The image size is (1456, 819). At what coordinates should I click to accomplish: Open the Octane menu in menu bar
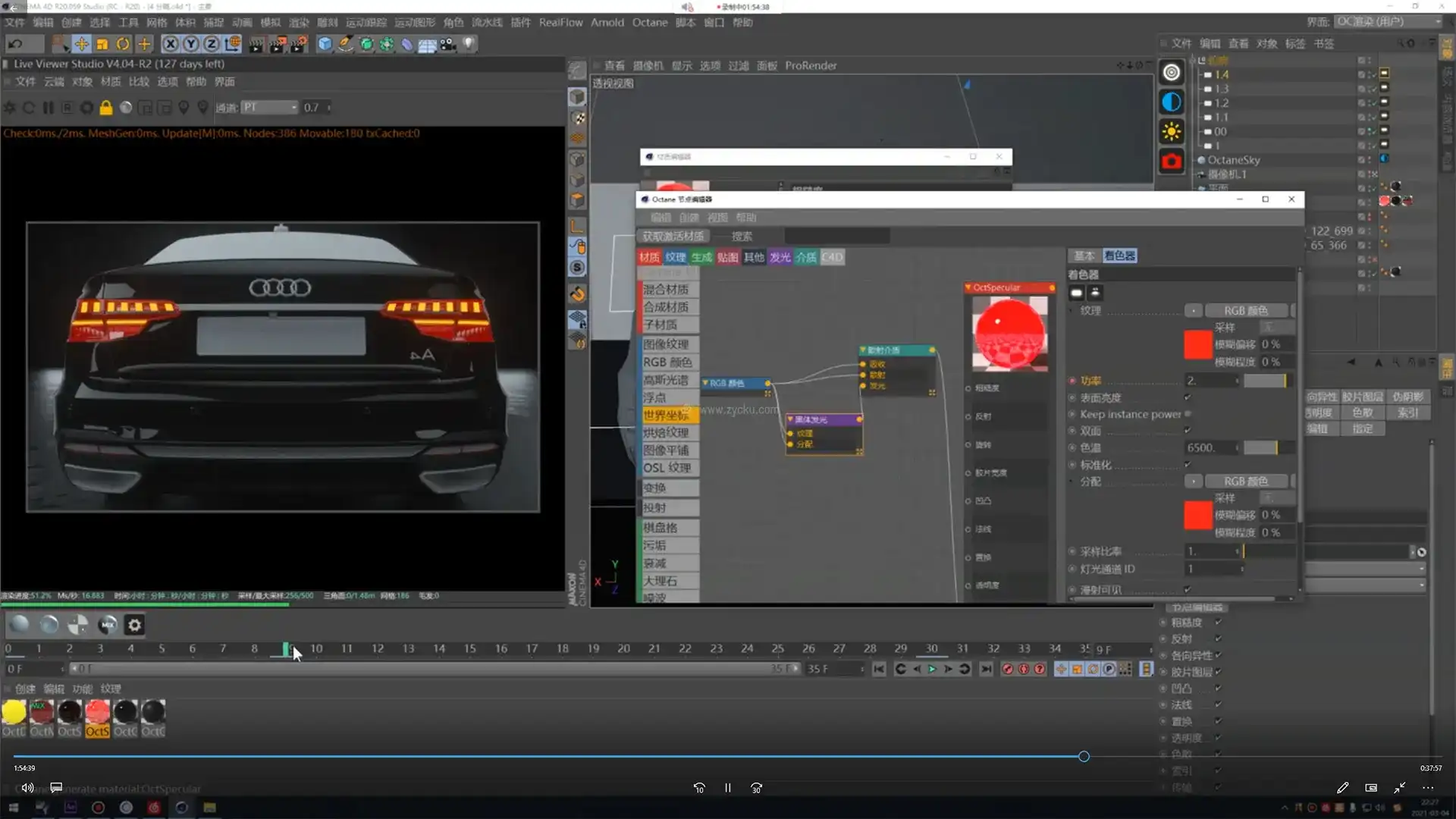coord(650,22)
